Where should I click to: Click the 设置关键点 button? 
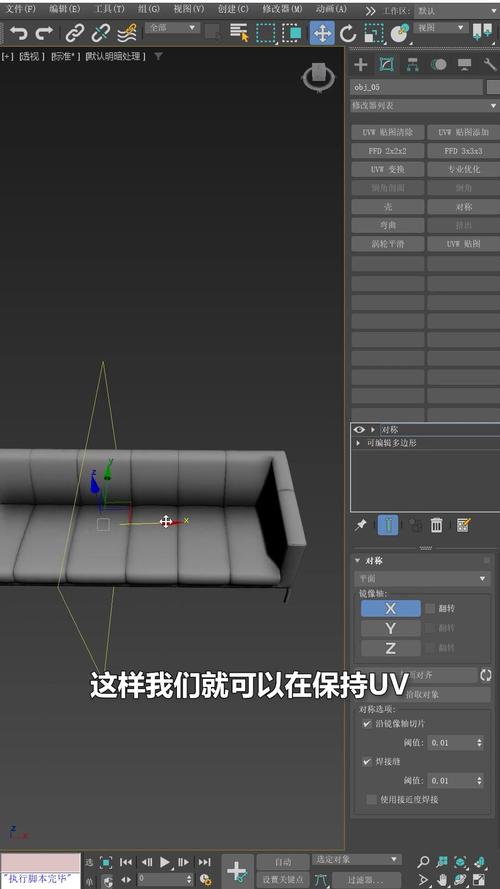(283, 879)
